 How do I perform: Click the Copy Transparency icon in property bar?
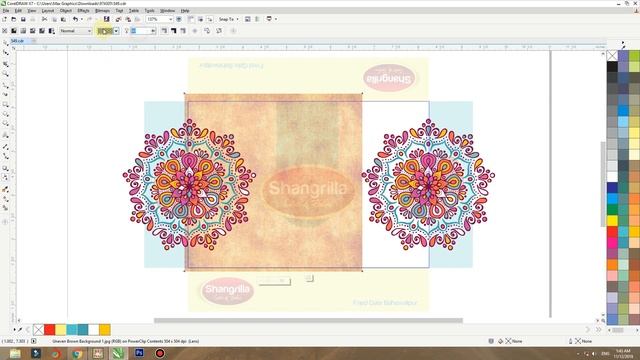click(x=207, y=31)
